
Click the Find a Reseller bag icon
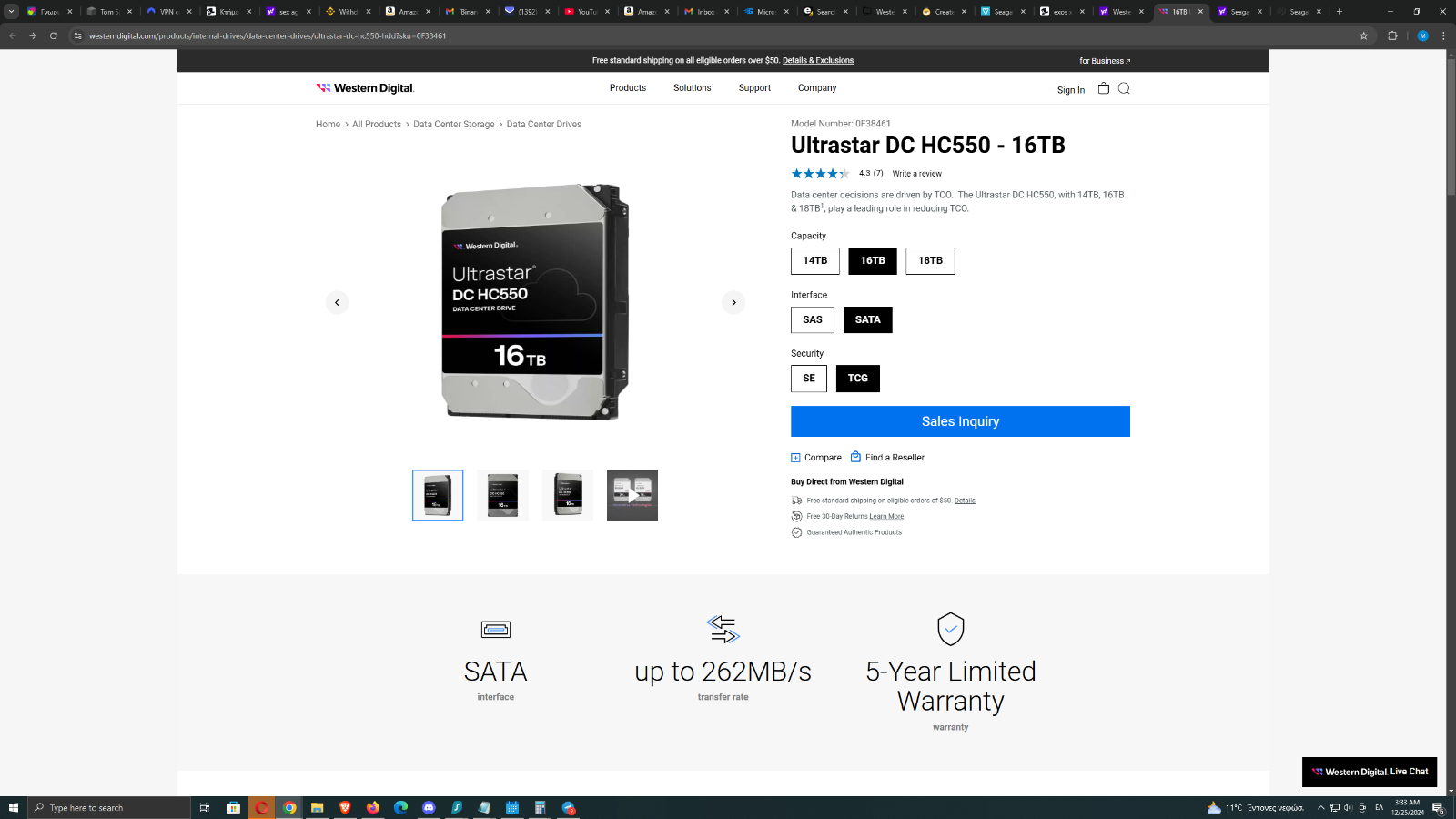pos(855,457)
